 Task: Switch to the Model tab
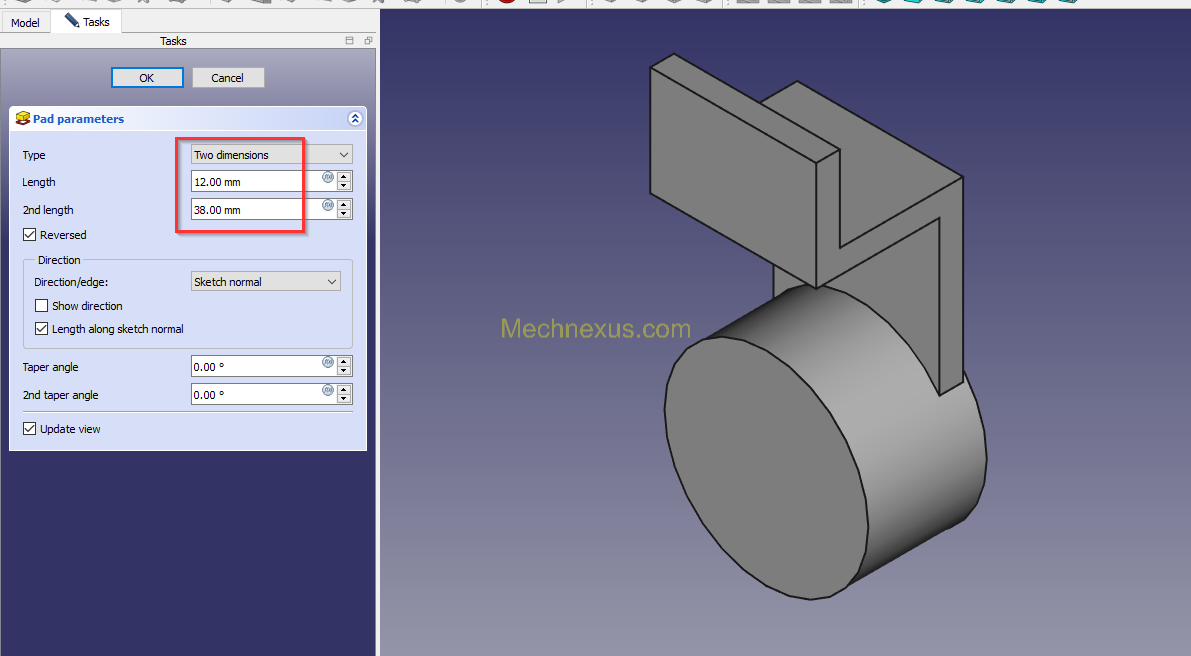pyautogui.click(x=25, y=22)
